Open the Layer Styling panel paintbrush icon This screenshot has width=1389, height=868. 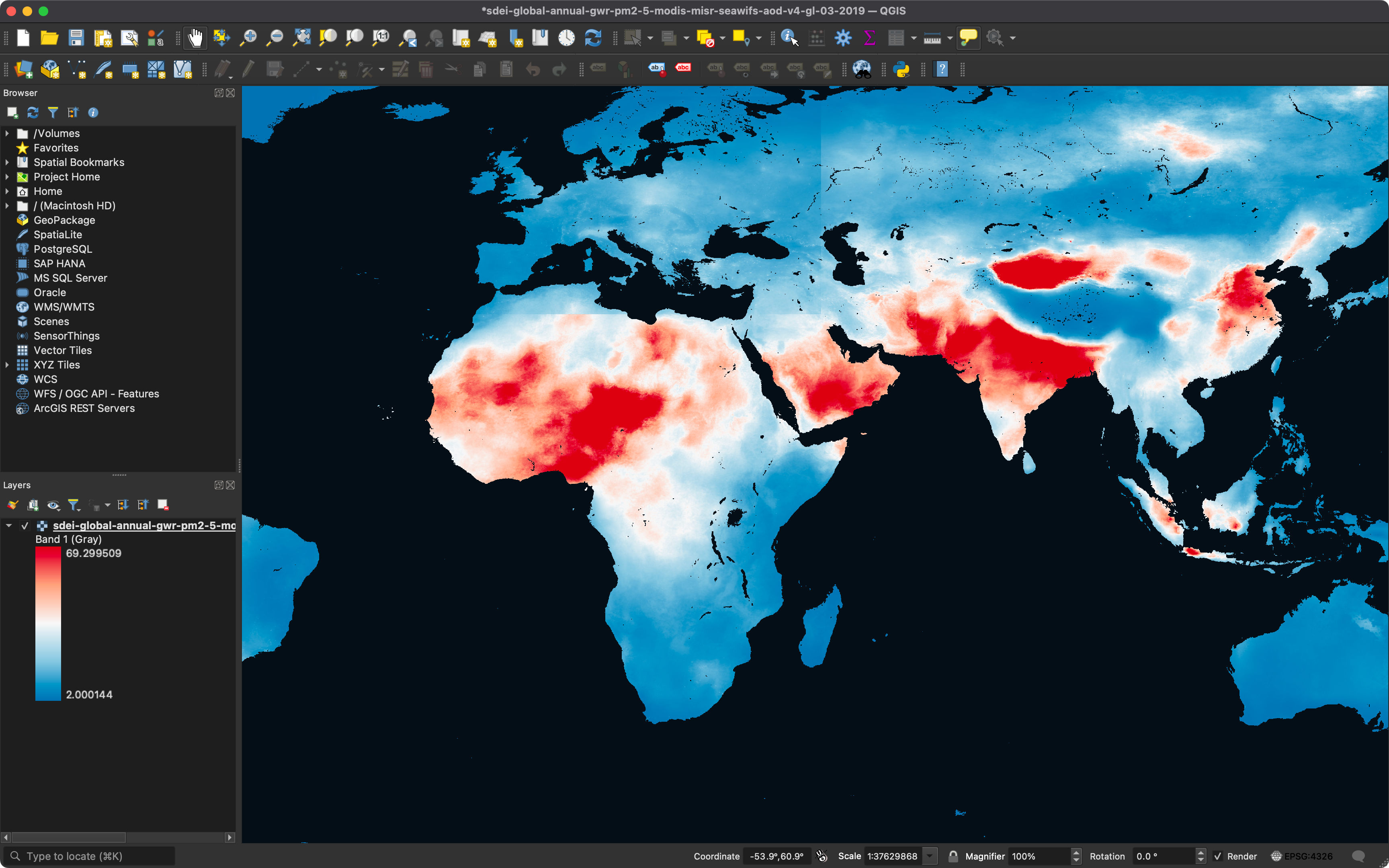point(12,505)
